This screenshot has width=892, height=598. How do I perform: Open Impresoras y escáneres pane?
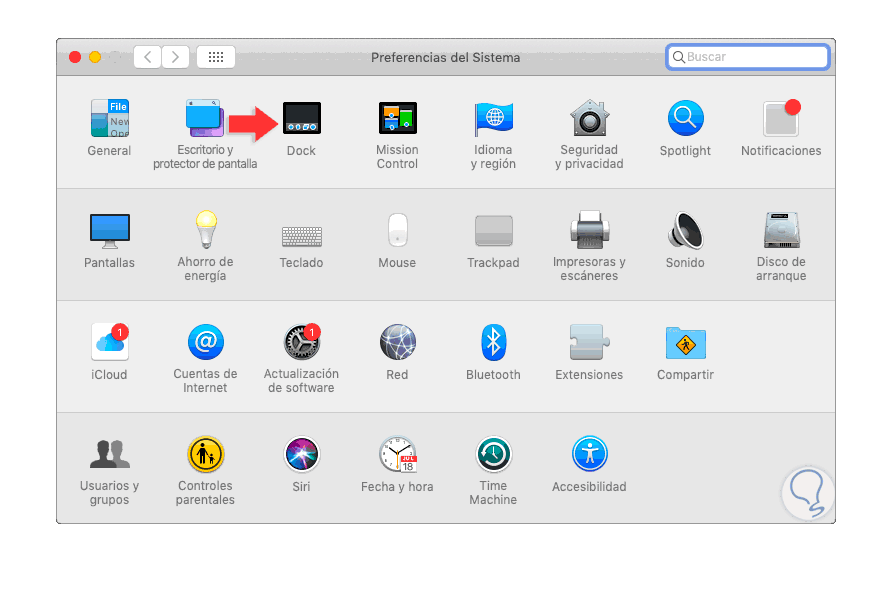point(589,230)
